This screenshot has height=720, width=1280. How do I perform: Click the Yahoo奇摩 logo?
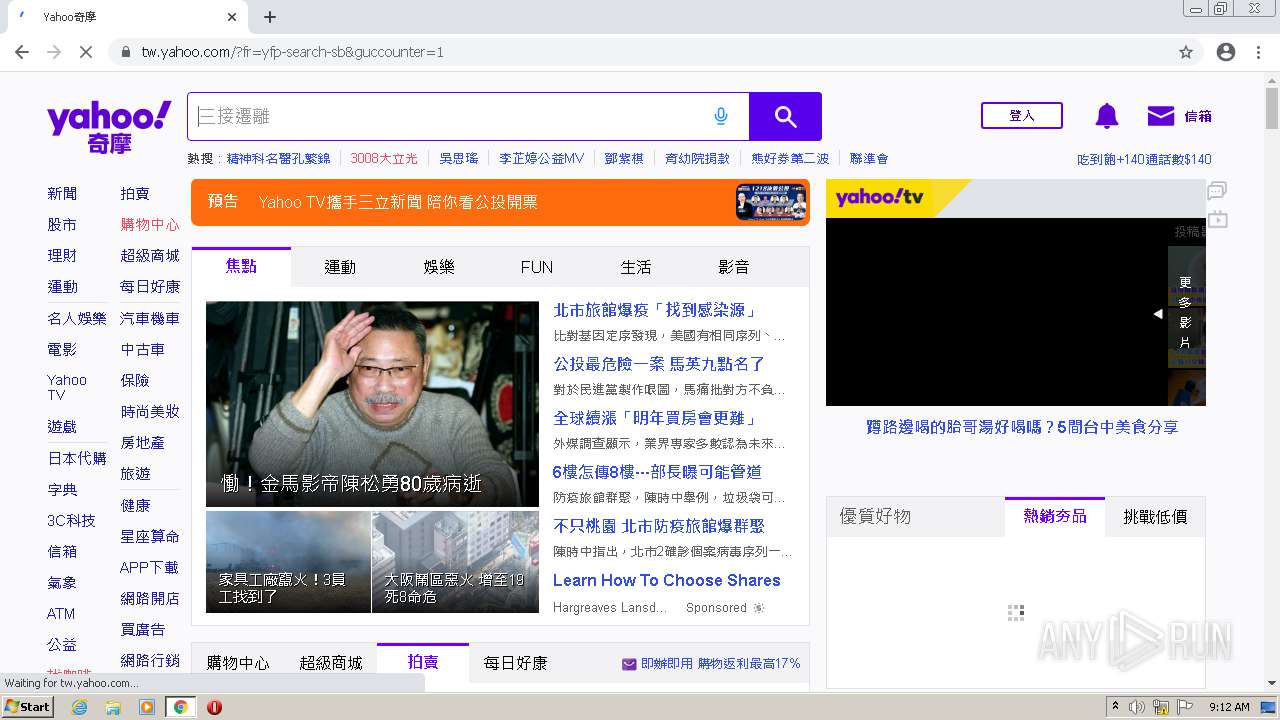click(x=109, y=127)
